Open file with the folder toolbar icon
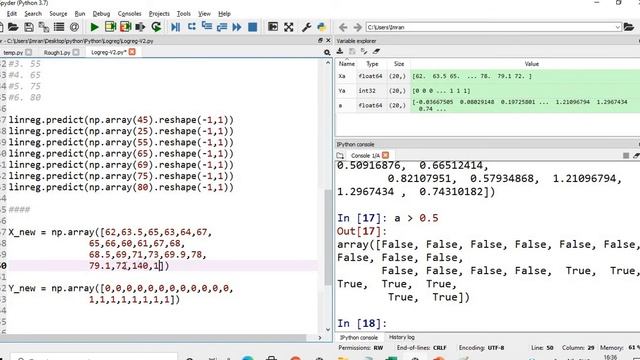 (13, 27)
